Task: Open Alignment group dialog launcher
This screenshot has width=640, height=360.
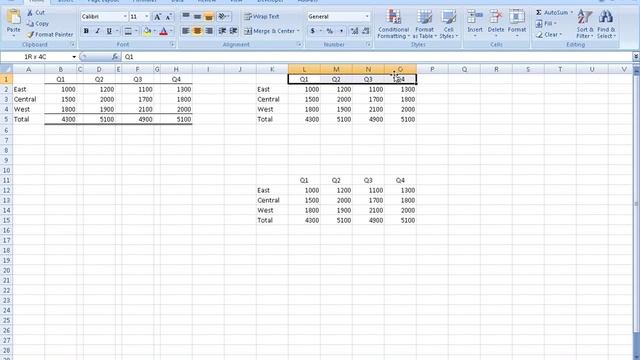Action: (299, 44)
